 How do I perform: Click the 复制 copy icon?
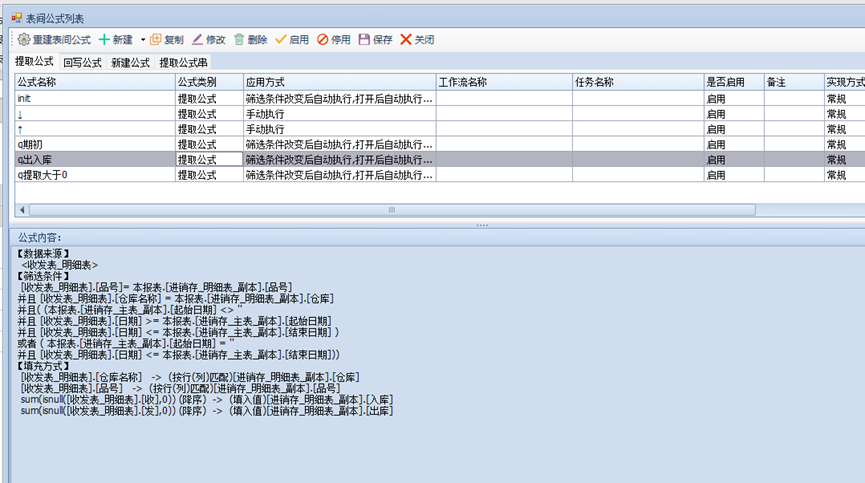pyautogui.click(x=155, y=40)
